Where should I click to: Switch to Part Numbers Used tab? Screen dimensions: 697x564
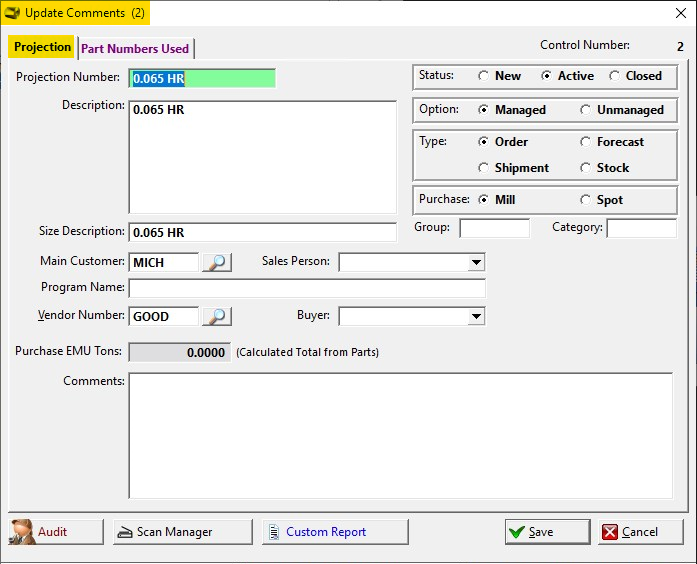click(x=135, y=48)
